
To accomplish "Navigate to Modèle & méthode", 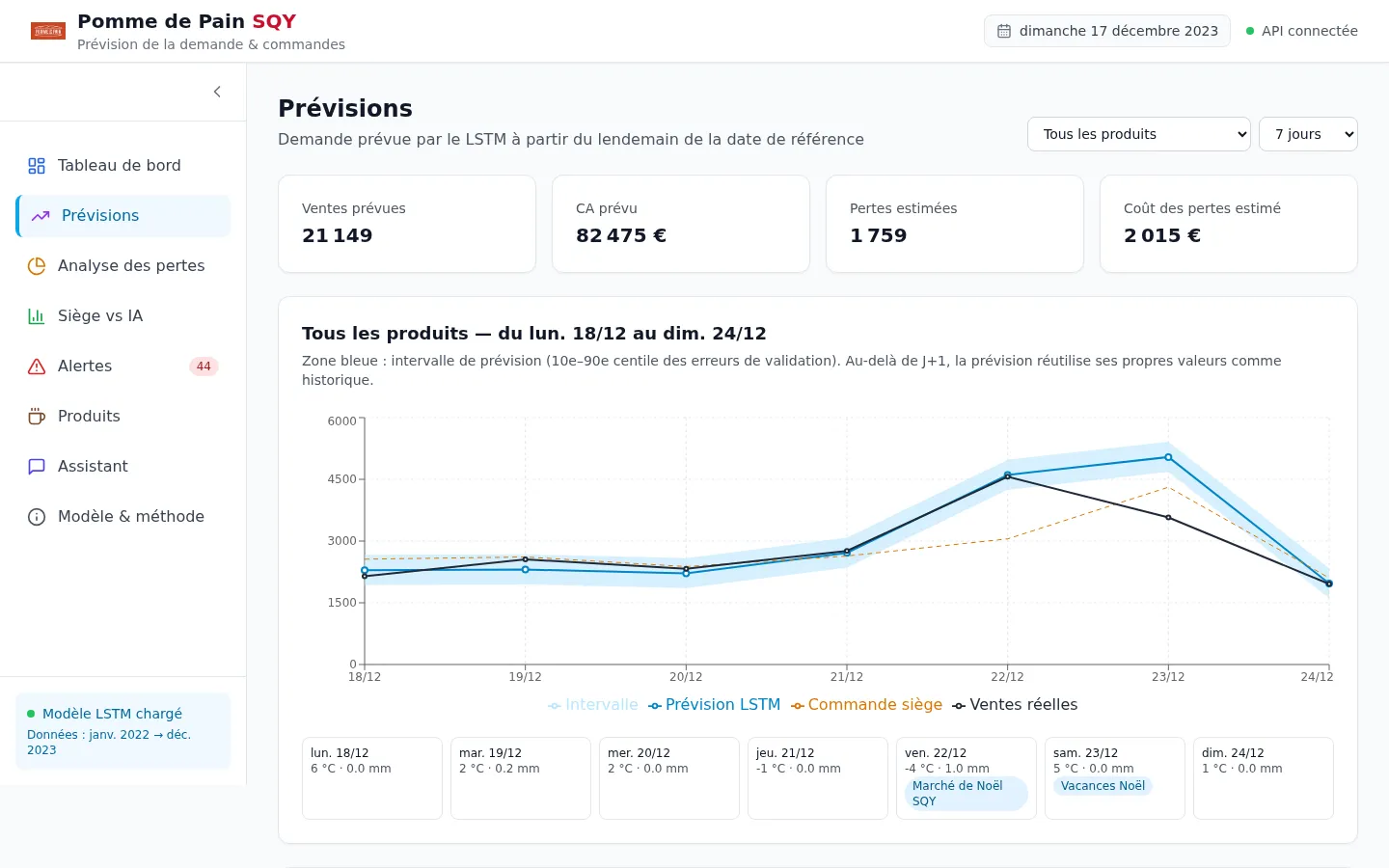I will click(123, 517).
